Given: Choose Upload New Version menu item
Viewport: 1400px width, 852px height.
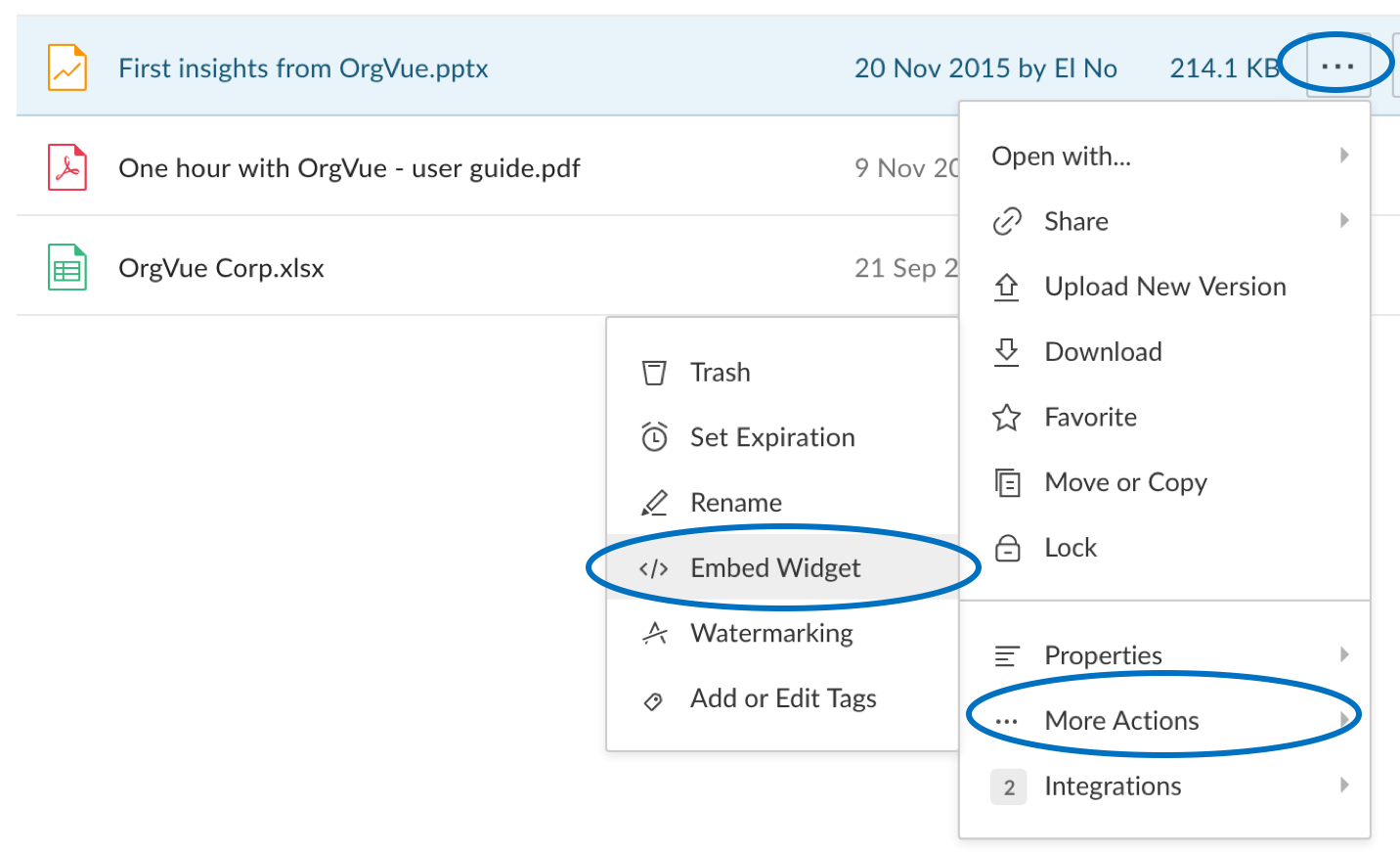Looking at the screenshot, I should click(1165, 287).
